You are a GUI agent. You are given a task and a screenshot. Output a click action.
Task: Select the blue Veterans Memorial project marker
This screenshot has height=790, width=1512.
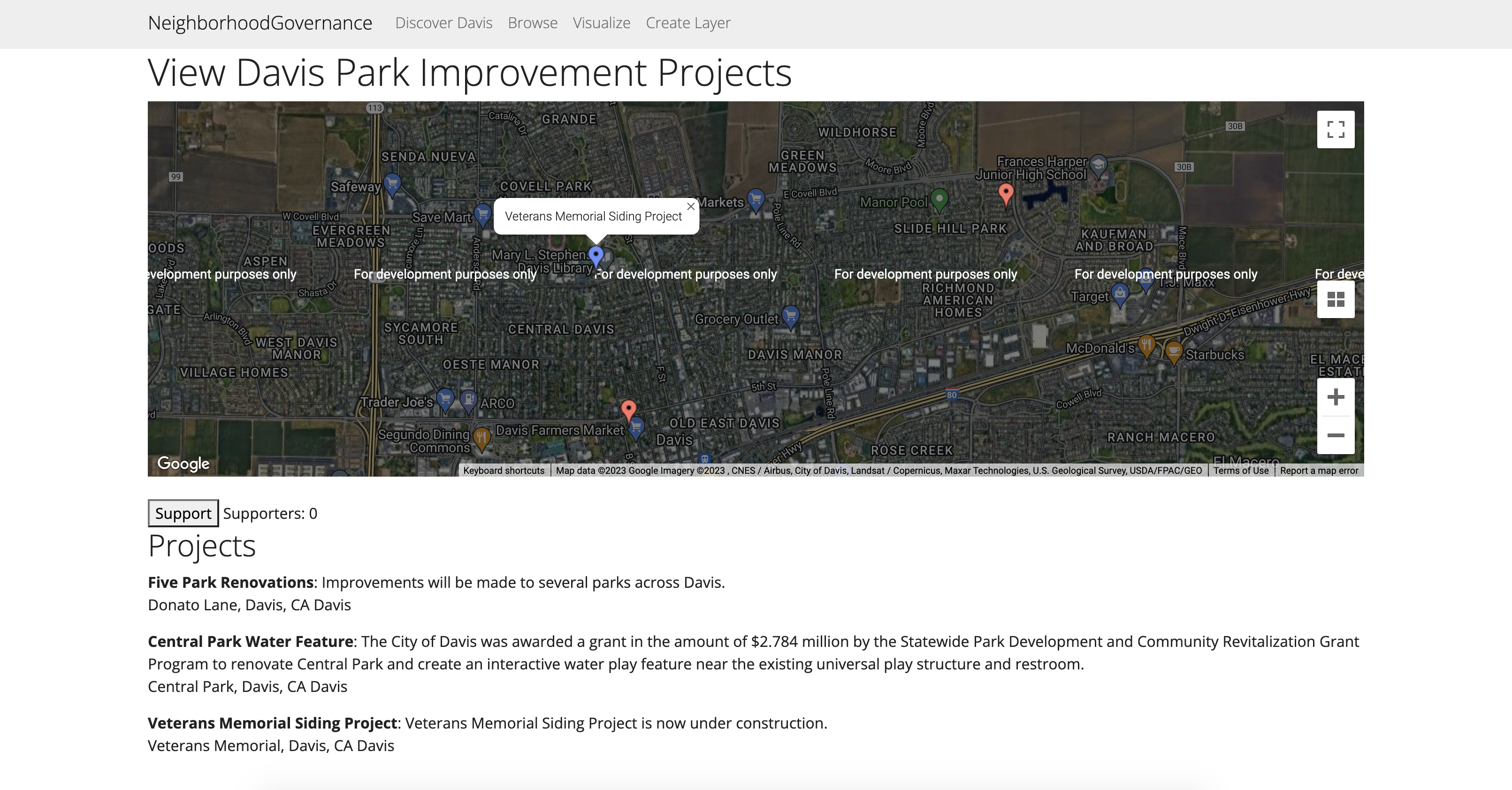(x=596, y=256)
